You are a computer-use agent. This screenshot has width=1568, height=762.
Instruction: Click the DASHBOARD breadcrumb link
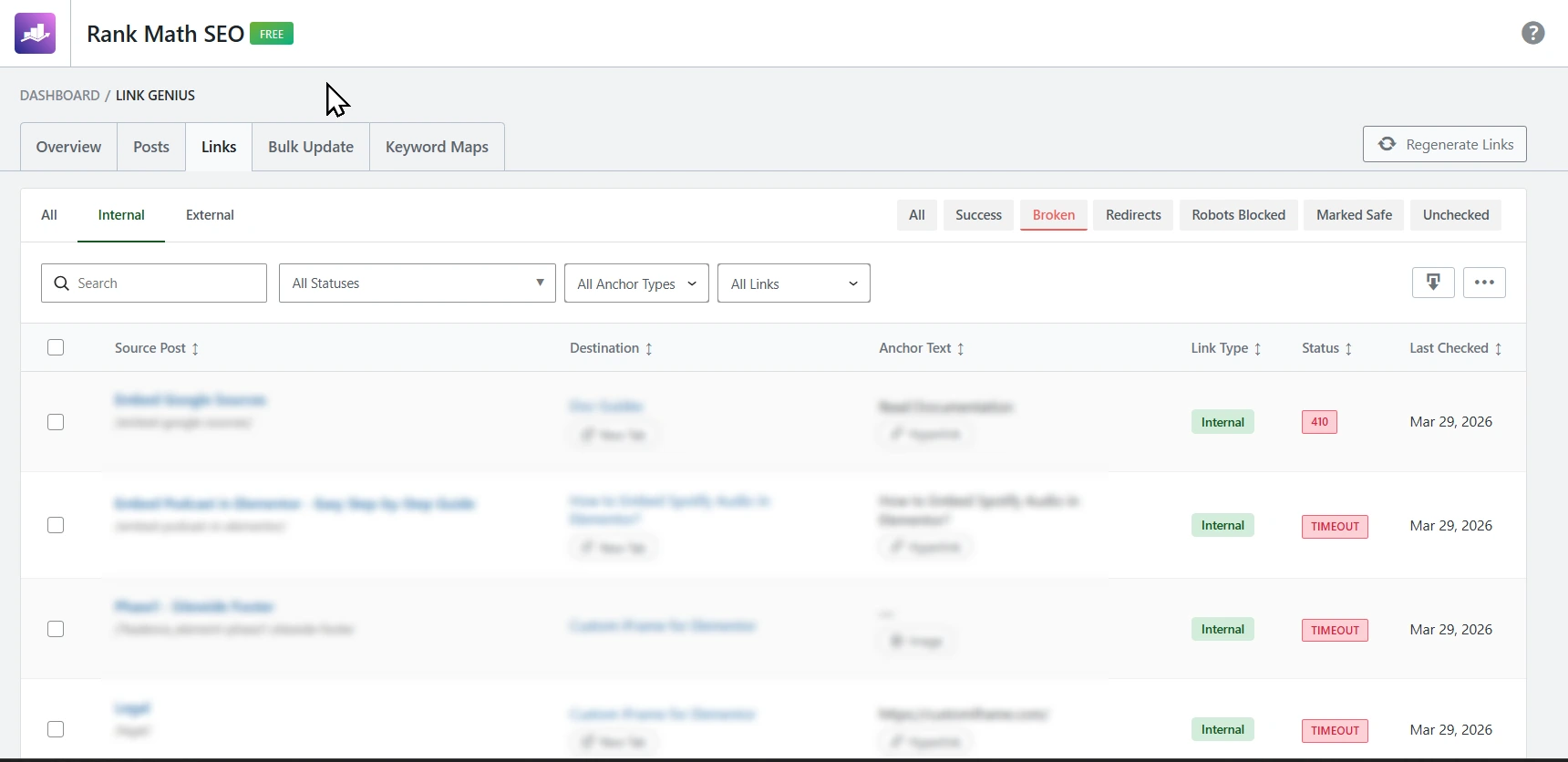[x=60, y=96]
